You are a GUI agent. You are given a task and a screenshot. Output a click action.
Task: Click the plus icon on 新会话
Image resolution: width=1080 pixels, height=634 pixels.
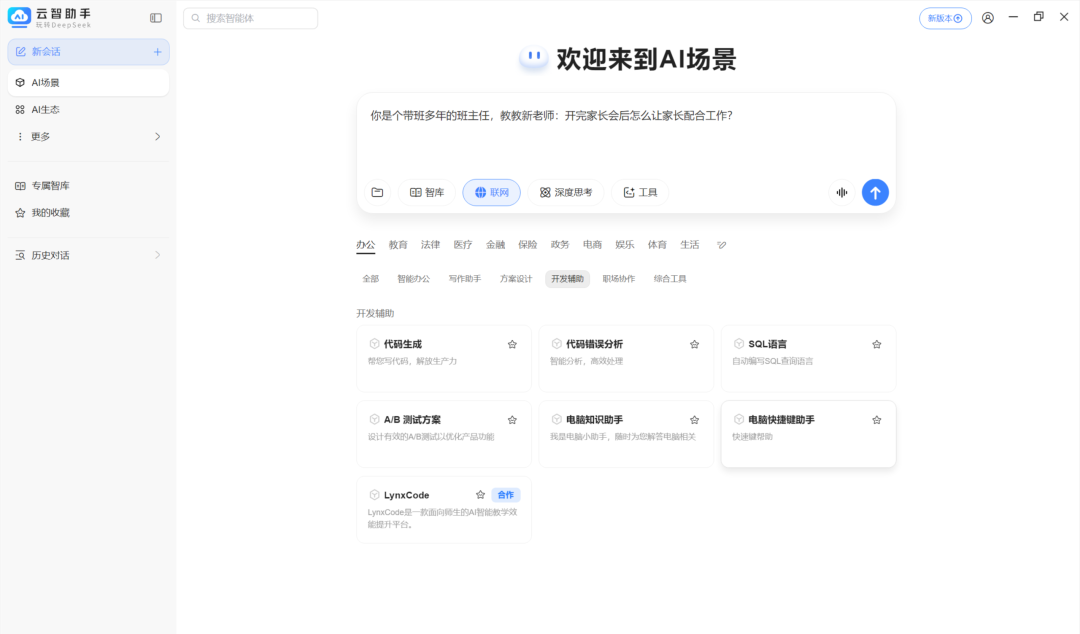[x=157, y=52]
